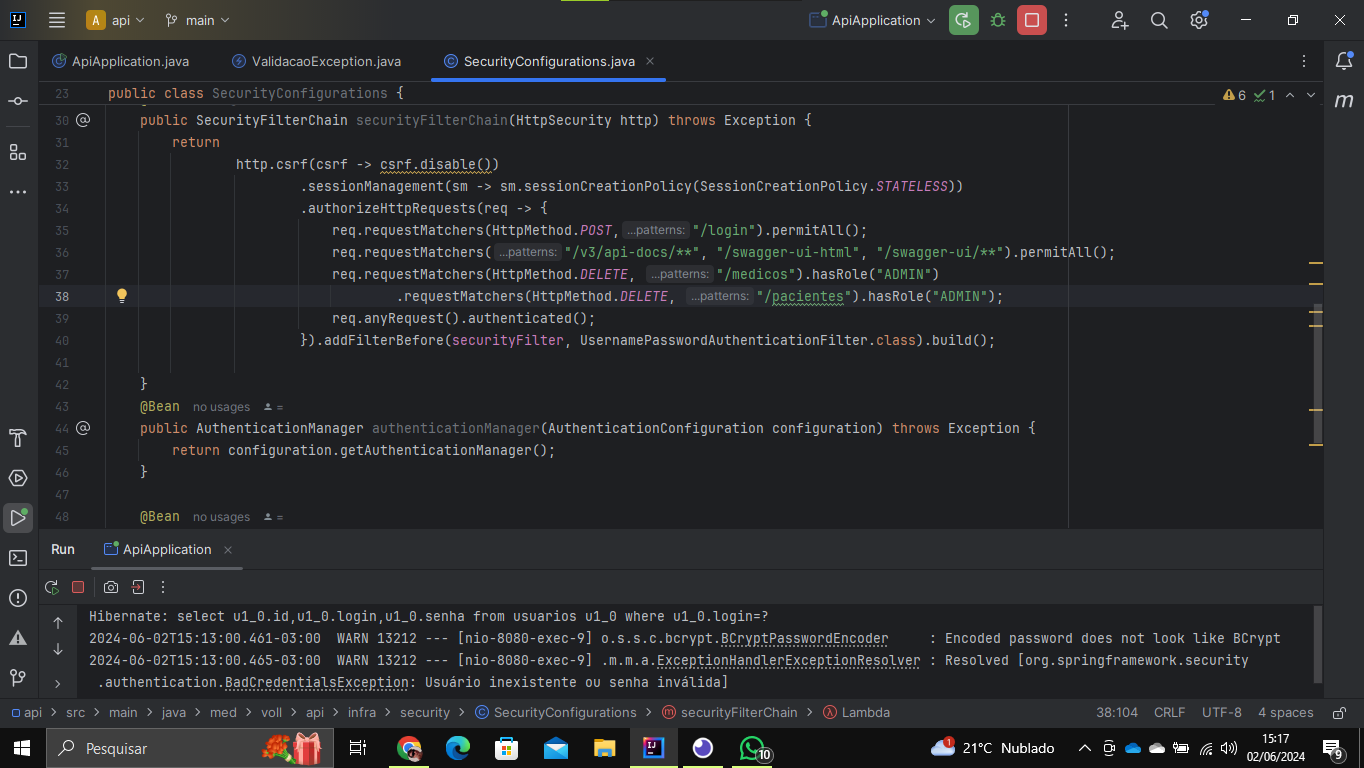Toggle read-only lock icon in status bar
The image size is (1364, 768).
1339,713
